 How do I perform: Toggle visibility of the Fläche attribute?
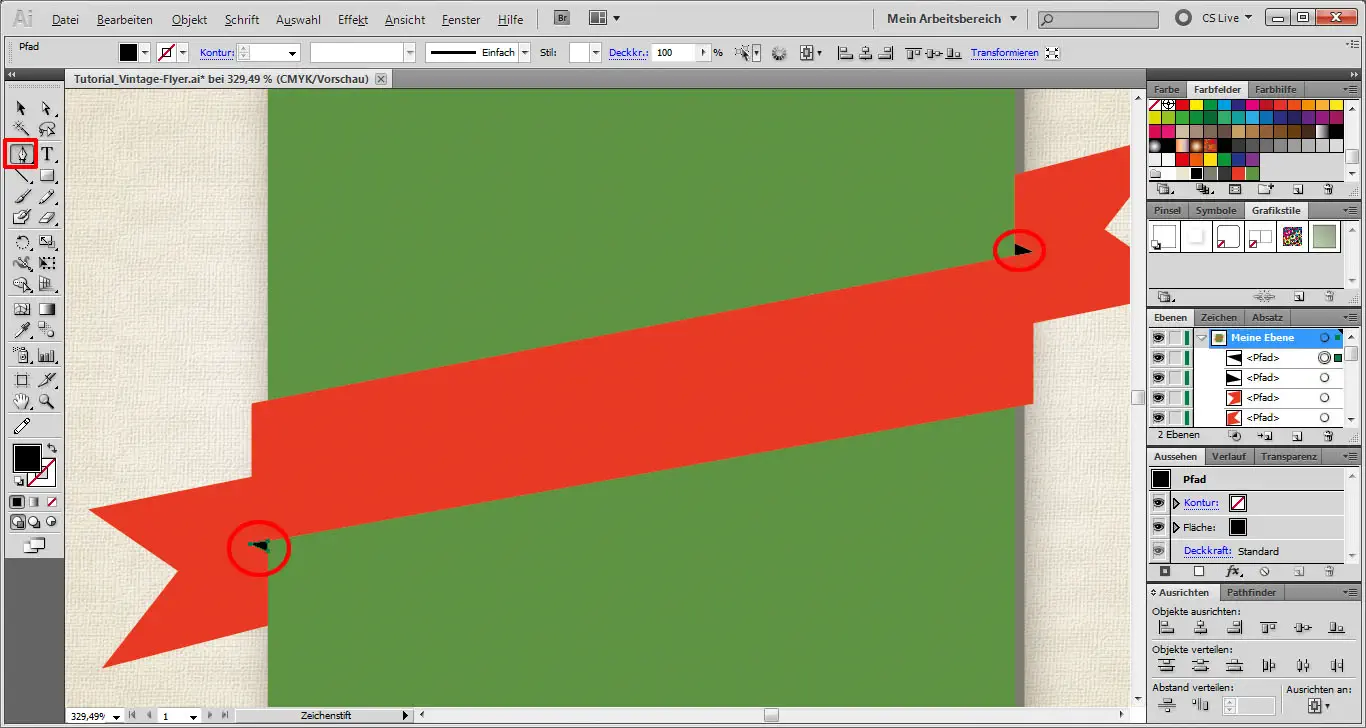click(x=1158, y=527)
